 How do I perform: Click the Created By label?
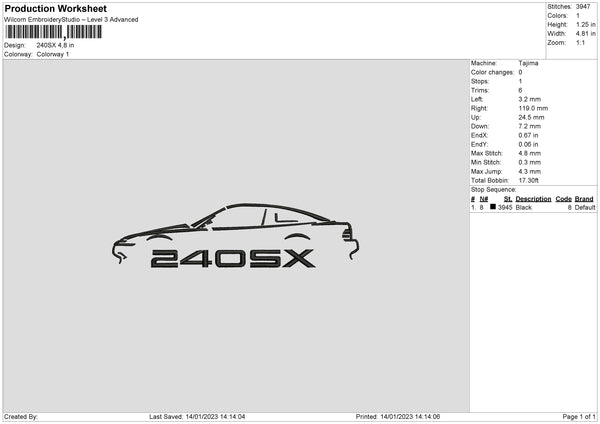tap(21, 417)
